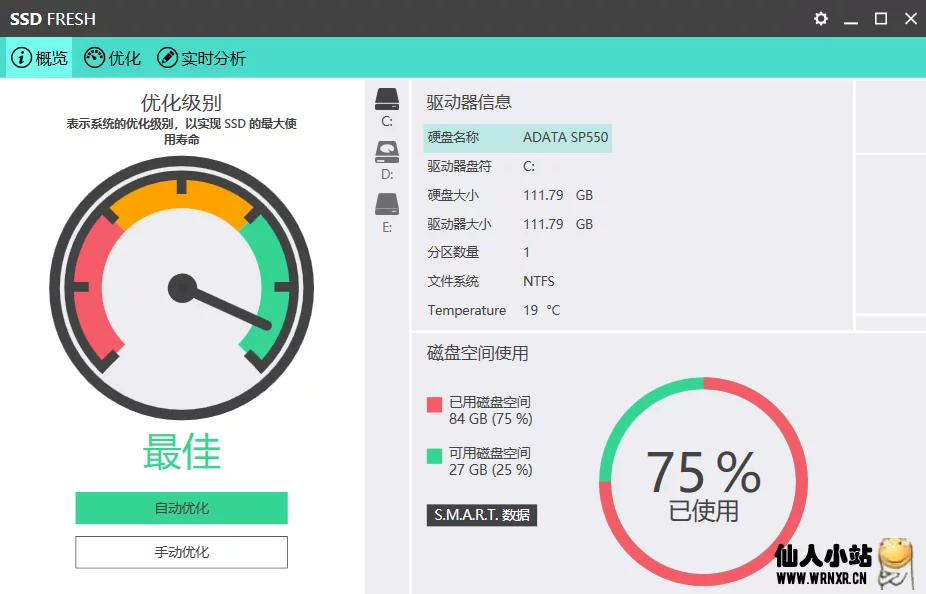The image size is (926, 594).
Task: Click the 75 % 已使用 donut chart
Action: 703,481
